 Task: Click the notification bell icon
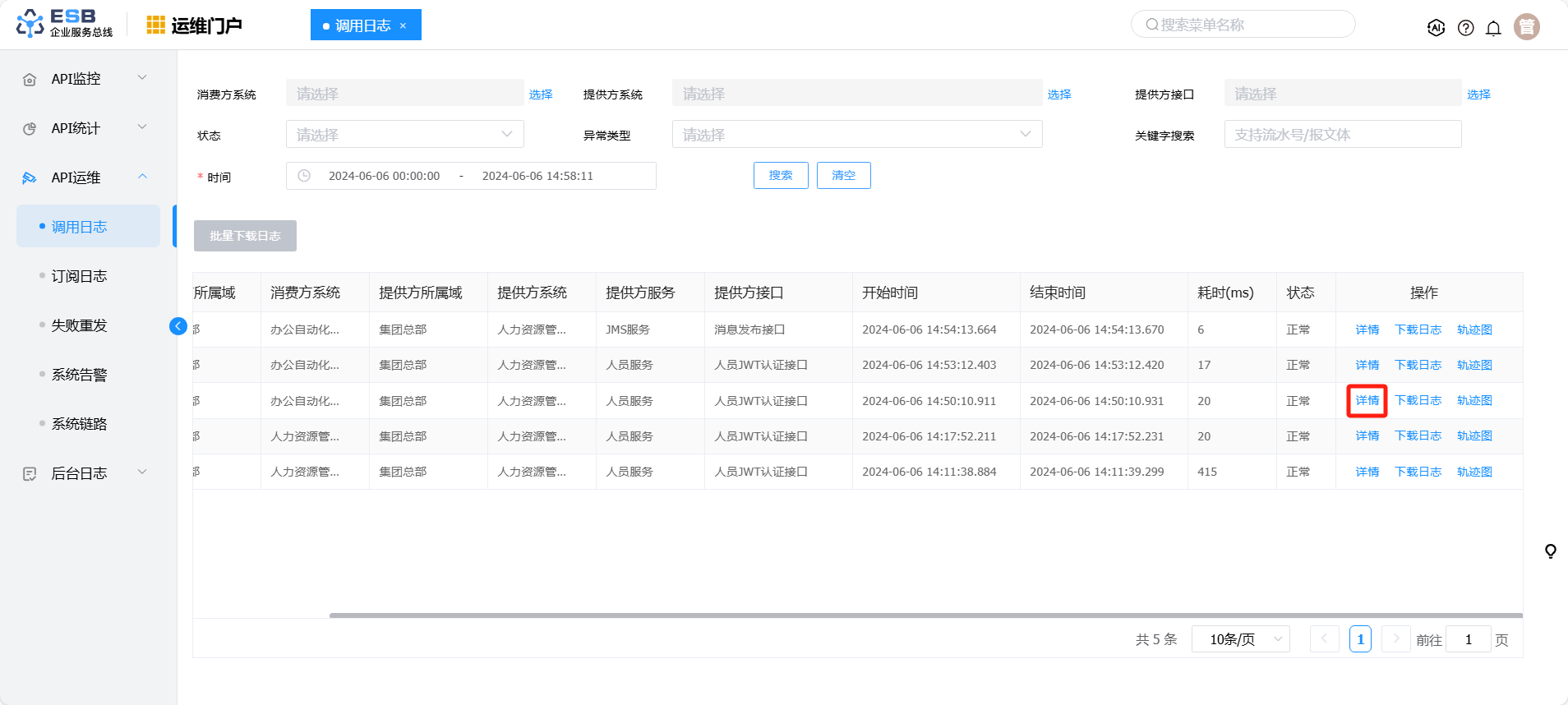[x=1493, y=28]
